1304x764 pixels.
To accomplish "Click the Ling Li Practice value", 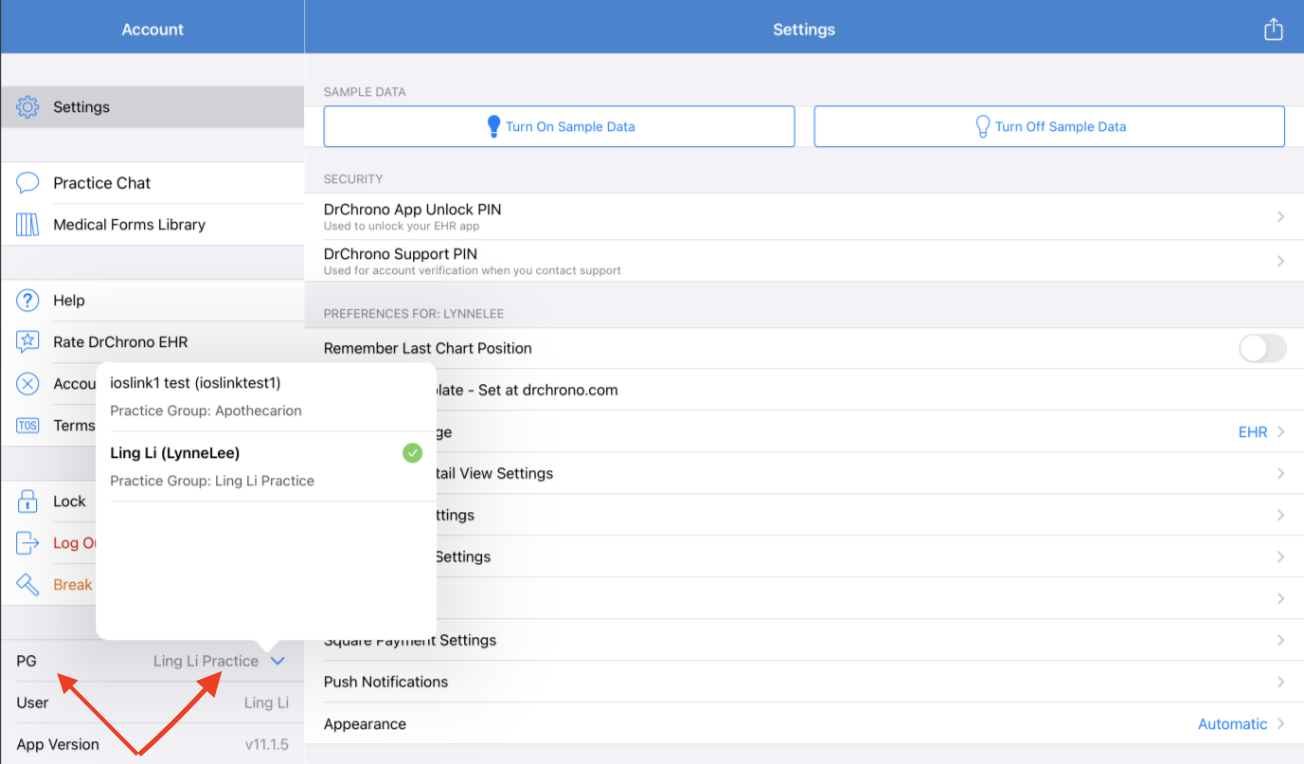I will coord(206,661).
